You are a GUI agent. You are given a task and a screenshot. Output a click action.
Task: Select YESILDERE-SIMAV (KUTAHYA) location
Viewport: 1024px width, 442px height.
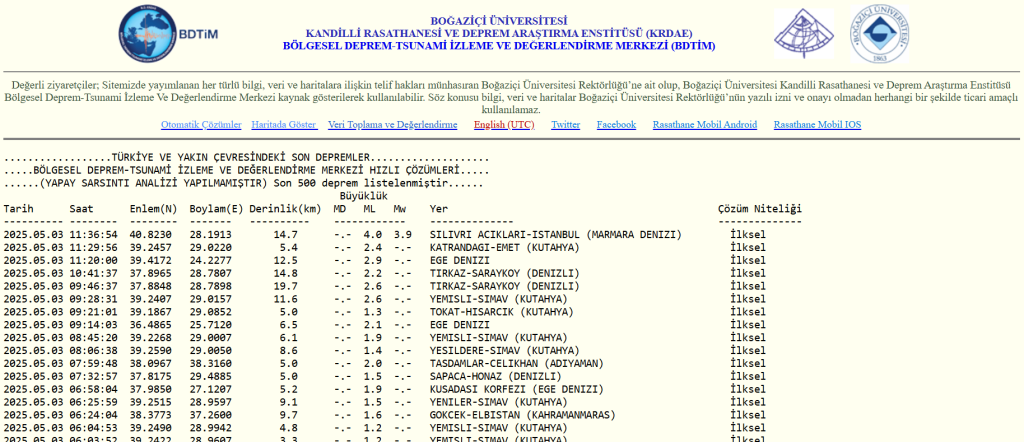click(x=504, y=351)
